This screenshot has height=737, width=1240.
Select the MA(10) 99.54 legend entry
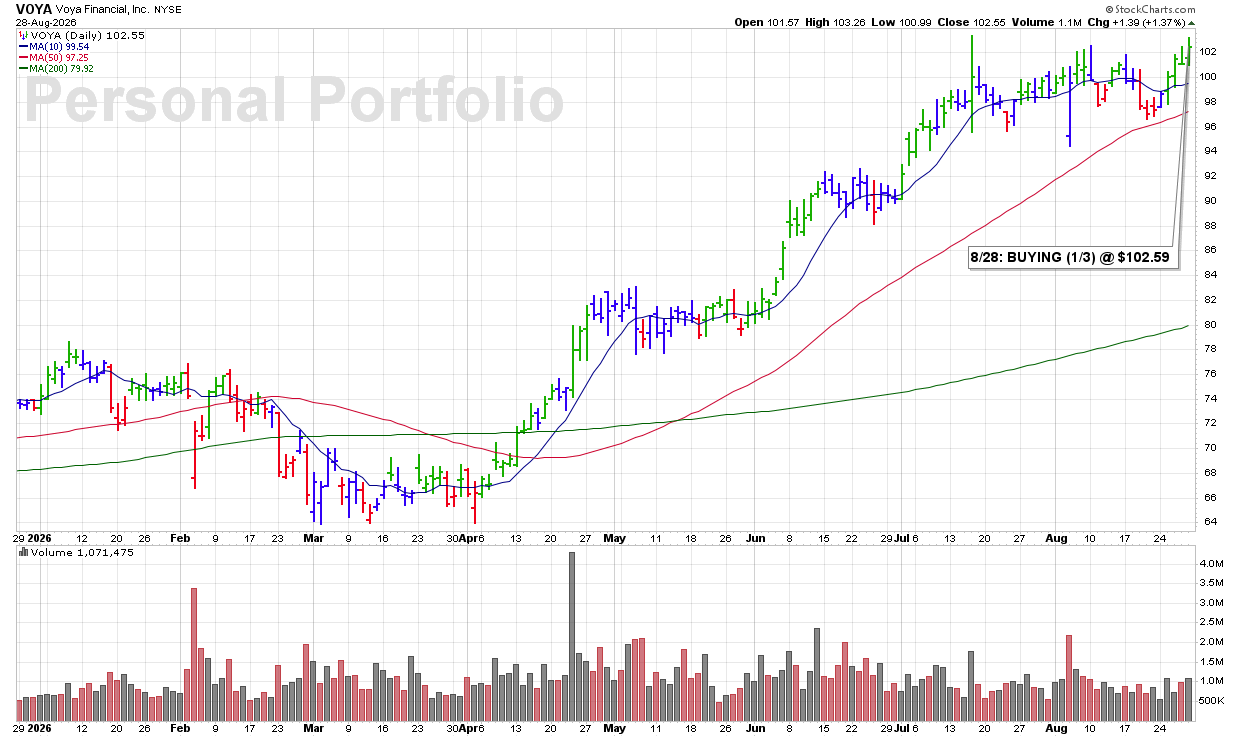pyautogui.click(x=60, y=47)
